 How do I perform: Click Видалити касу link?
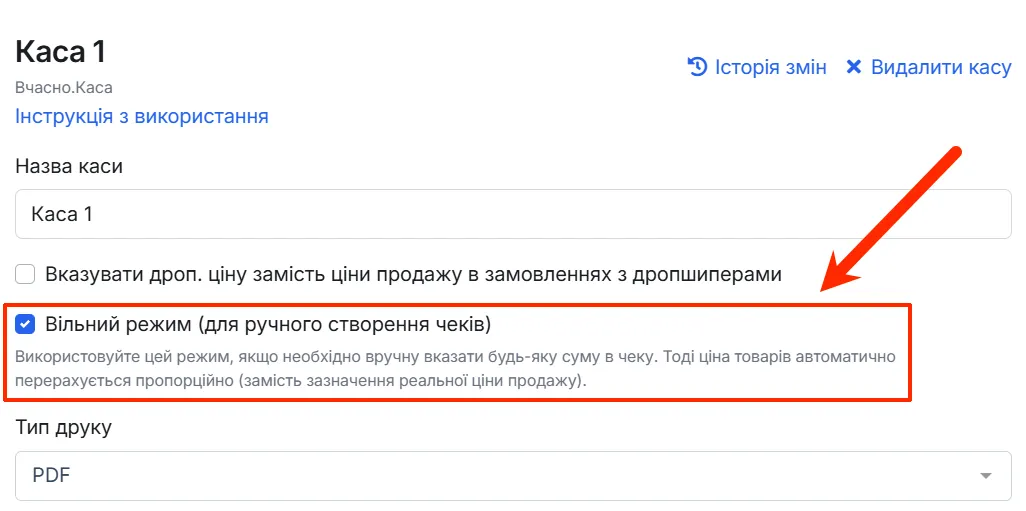(x=941, y=67)
